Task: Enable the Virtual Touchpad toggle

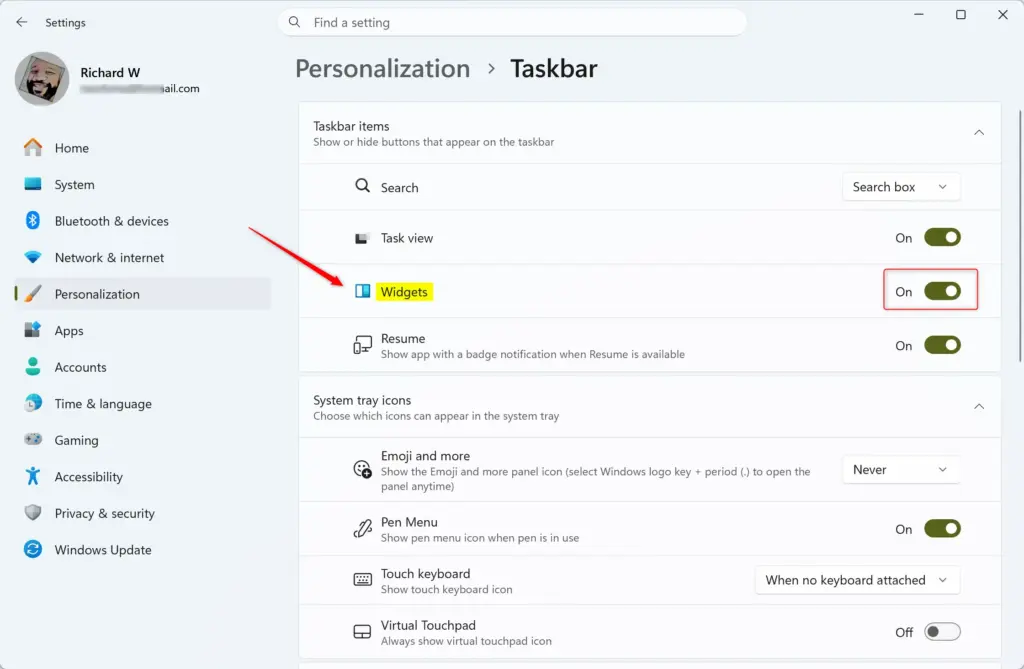Action: [942, 632]
